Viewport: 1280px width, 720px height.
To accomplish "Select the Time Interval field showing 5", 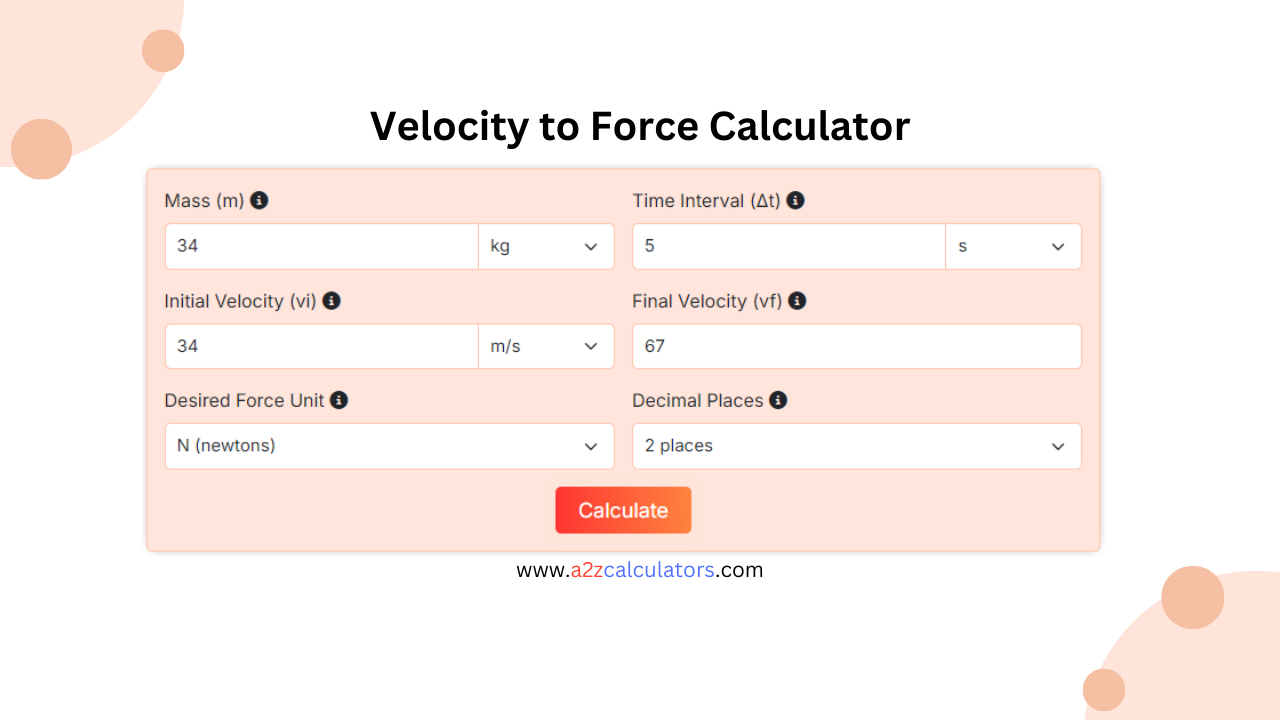I will point(788,246).
